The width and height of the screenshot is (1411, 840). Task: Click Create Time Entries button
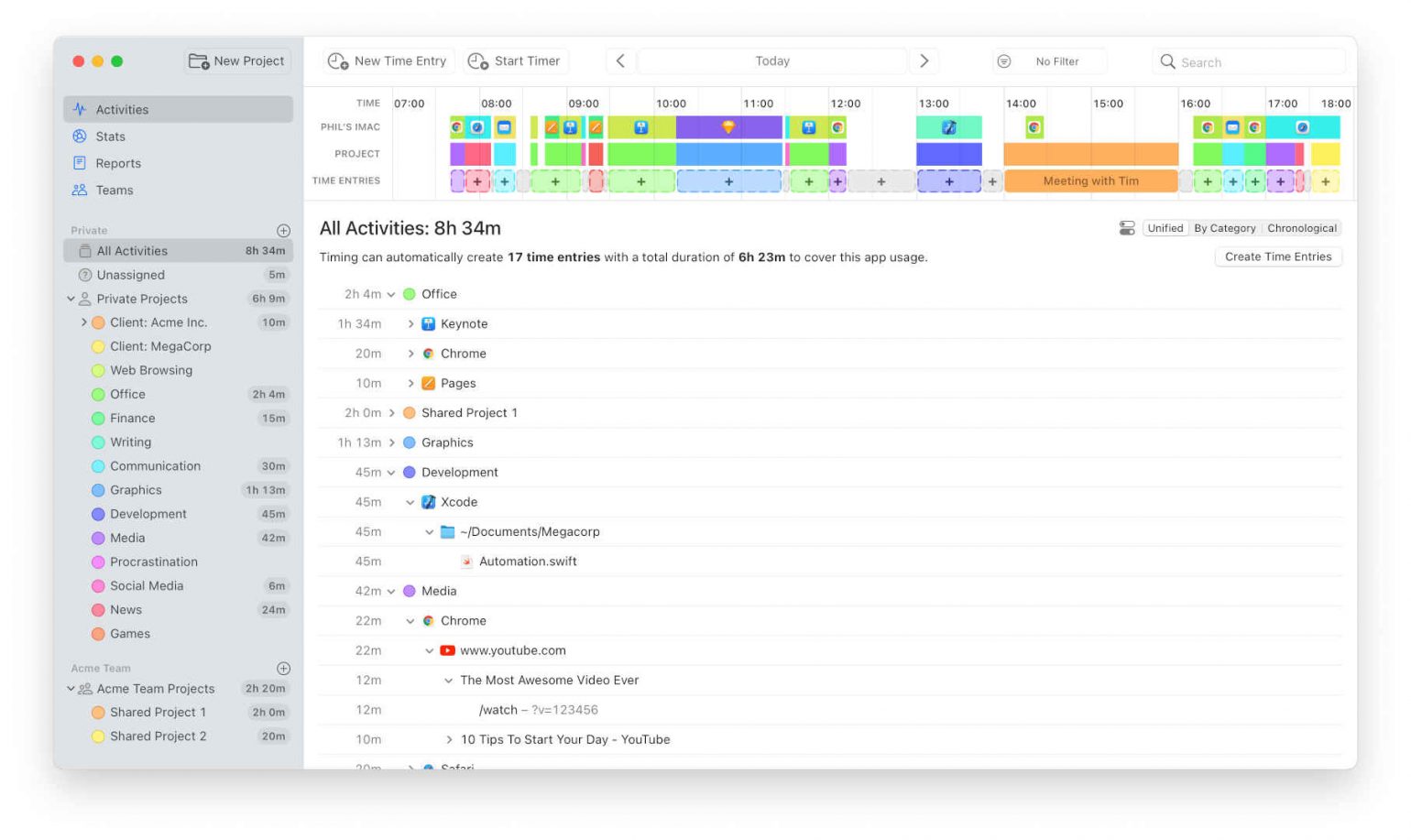(x=1278, y=256)
